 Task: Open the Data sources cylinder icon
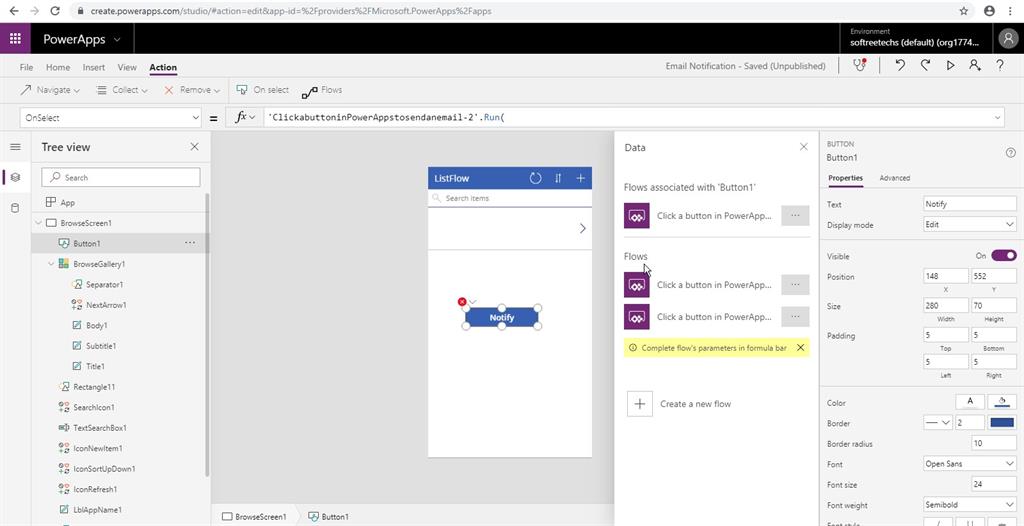(x=15, y=208)
